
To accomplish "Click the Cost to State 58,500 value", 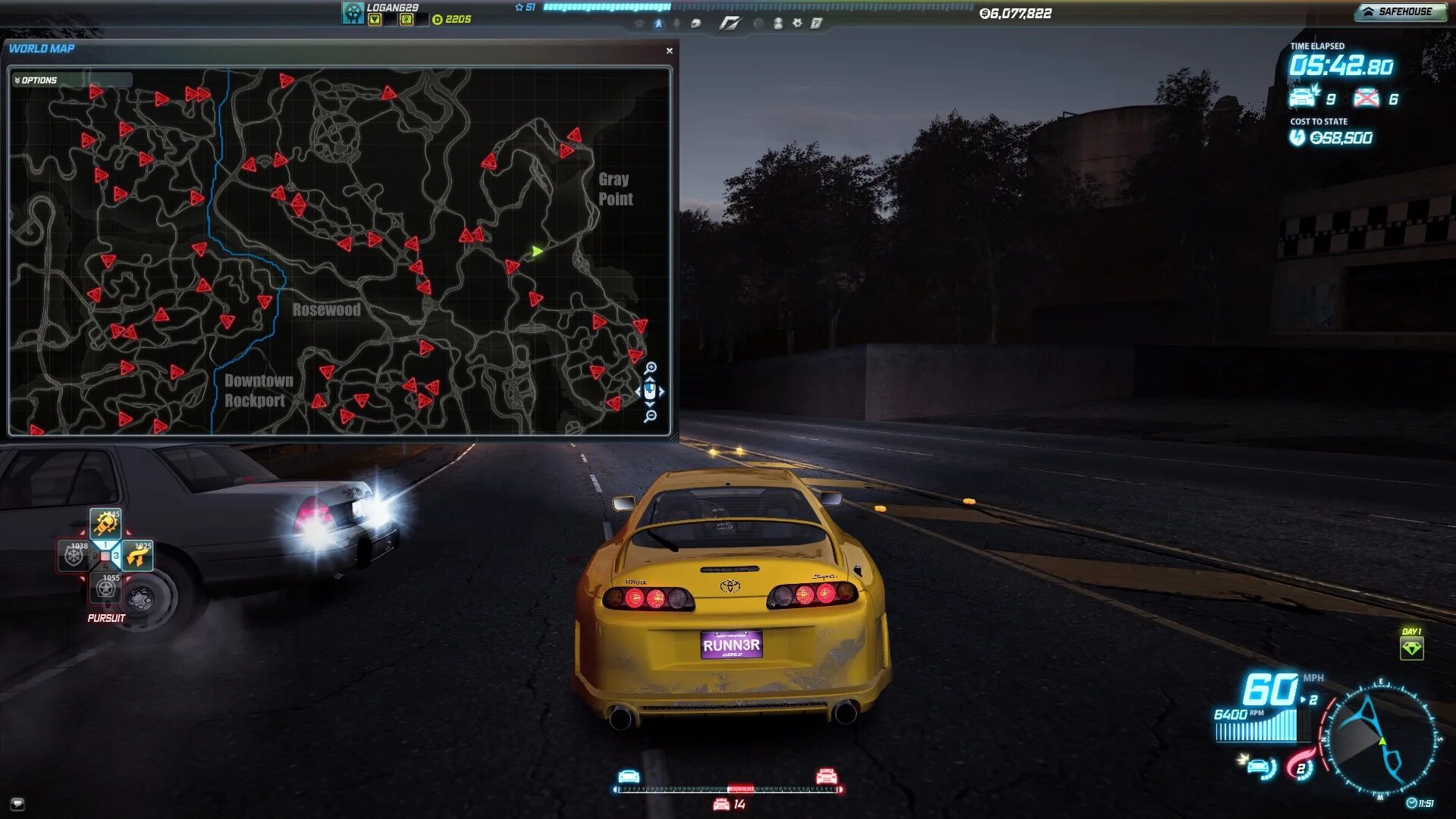I will click(x=1341, y=137).
